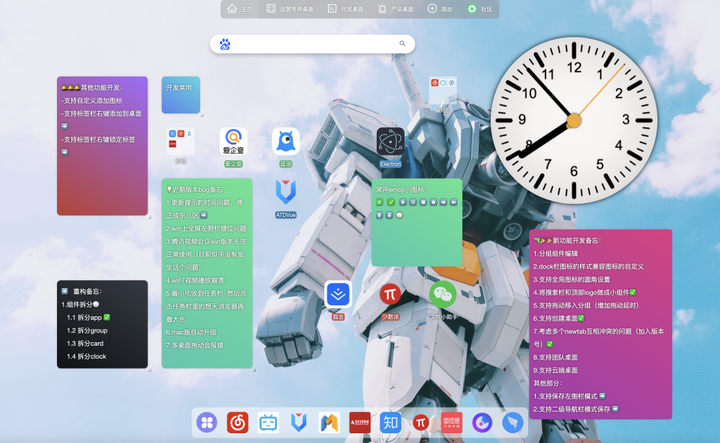Launch the 爱企查 desktop icon
Screen dimensions: 720x443
click(233, 142)
